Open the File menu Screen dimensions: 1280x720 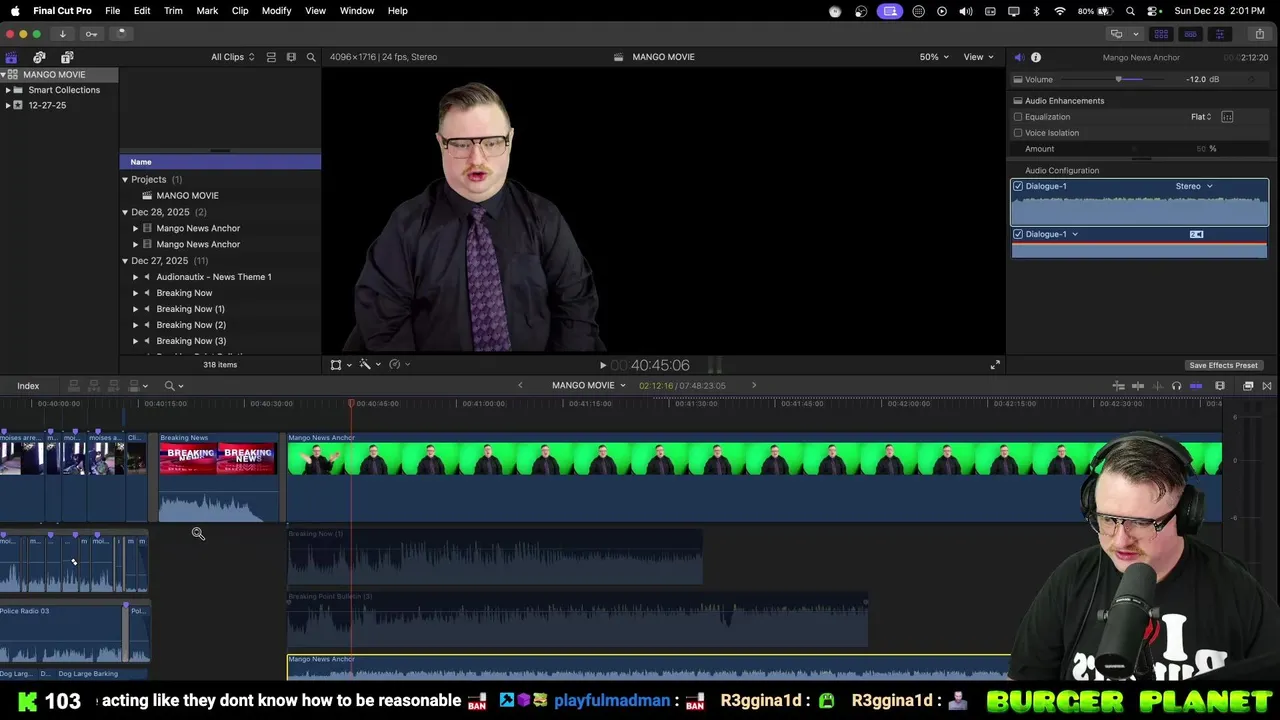(x=113, y=11)
